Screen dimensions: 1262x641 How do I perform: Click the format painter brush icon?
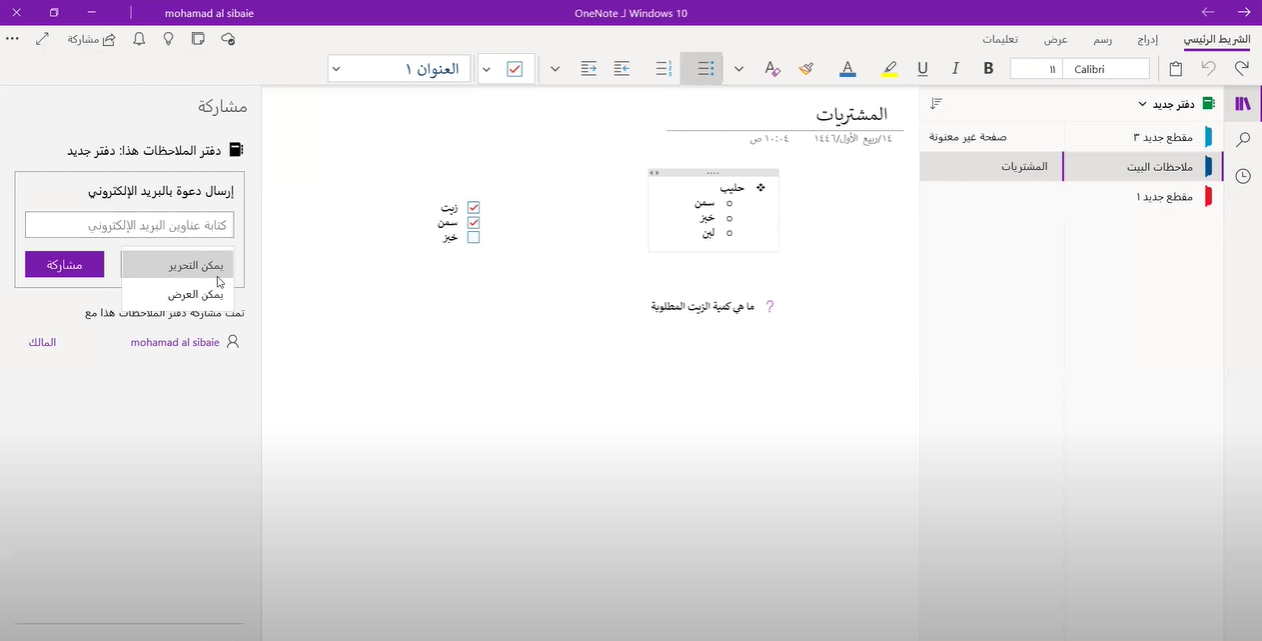point(806,69)
